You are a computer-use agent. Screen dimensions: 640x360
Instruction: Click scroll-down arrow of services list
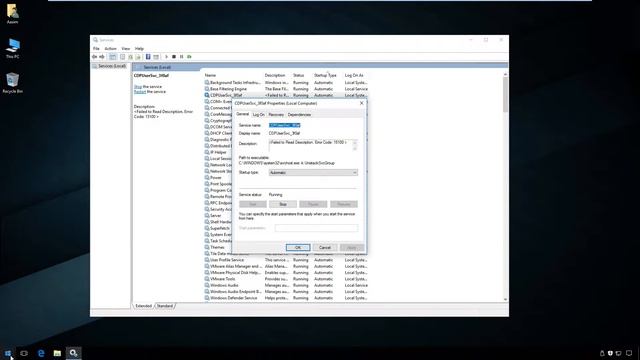pos(505,300)
